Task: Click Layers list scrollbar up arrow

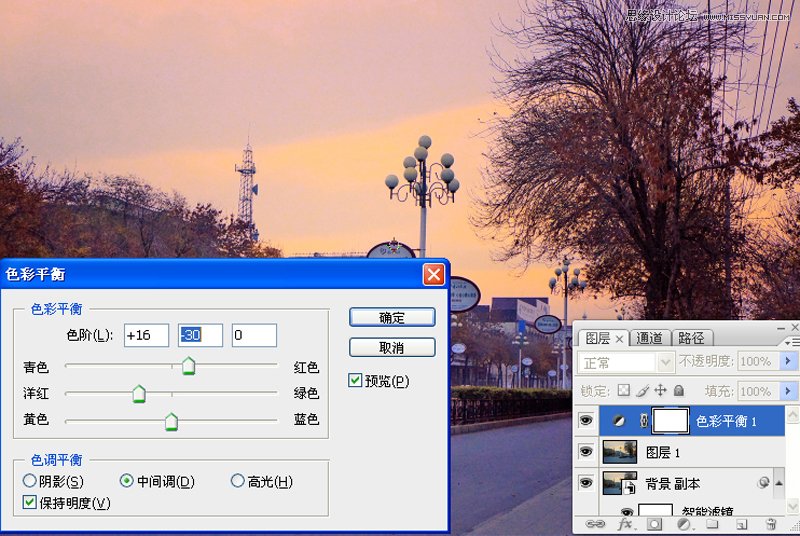Action: (x=792, y=414)
